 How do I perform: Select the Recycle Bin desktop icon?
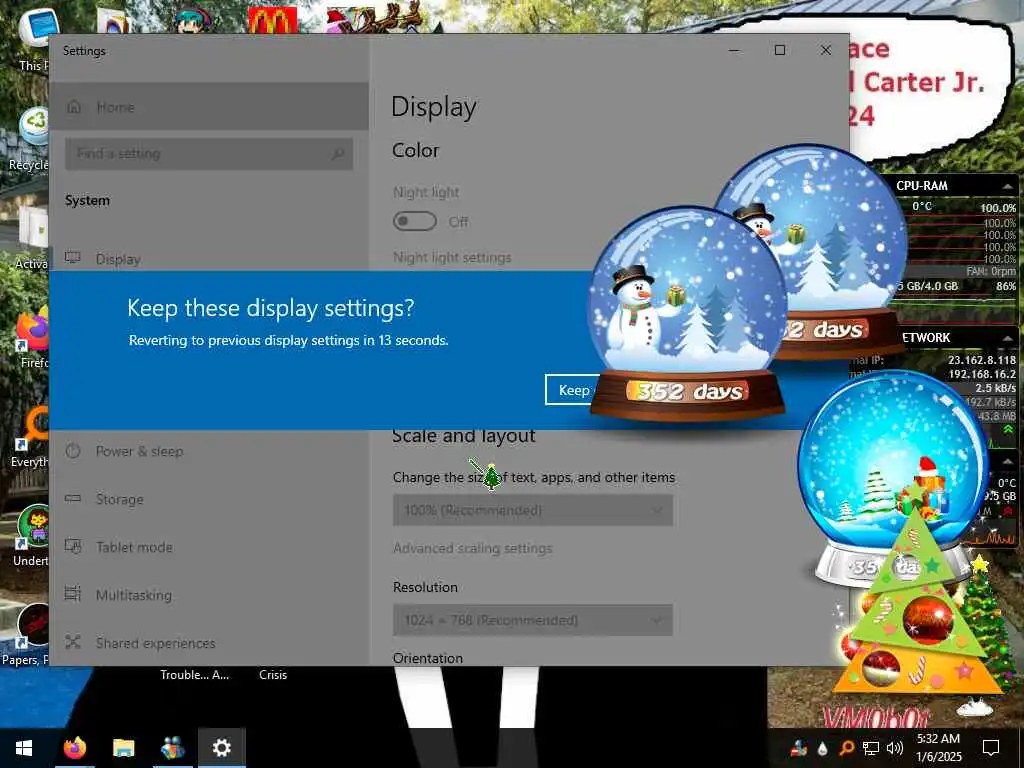pos(33,138)
